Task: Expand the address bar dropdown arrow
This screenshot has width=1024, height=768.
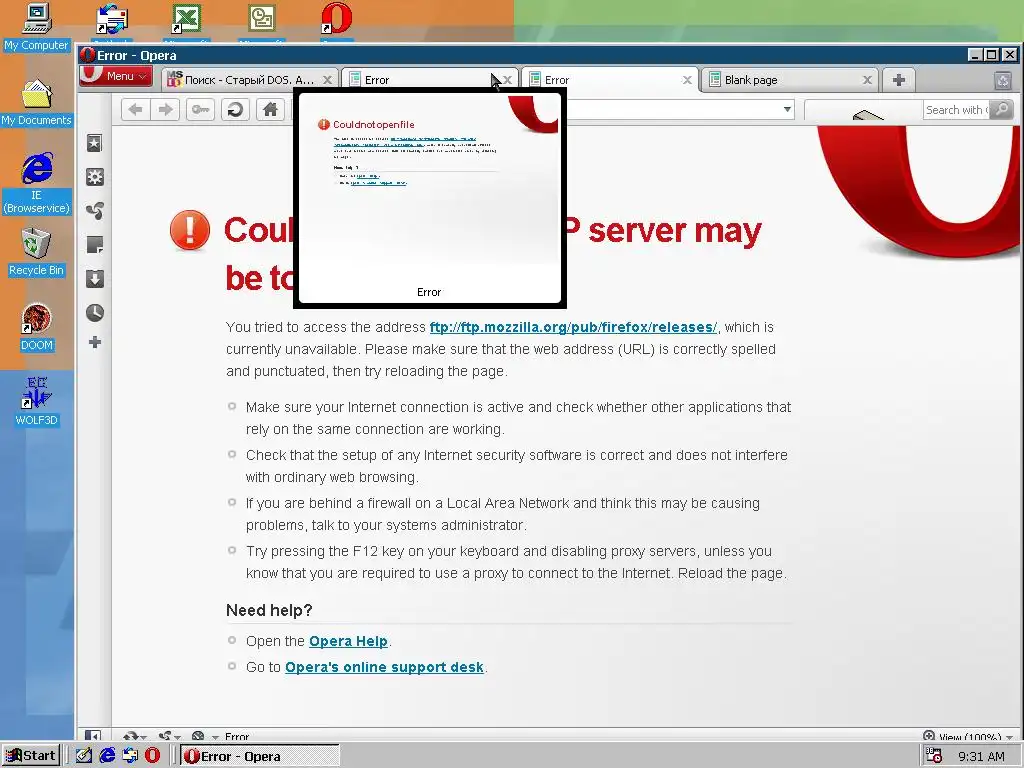Action: click(788, 110)
